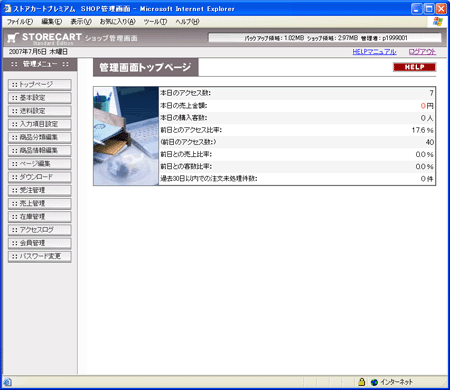Click the 過去30日以内での注文未処理件数 label
This screenshot has width=450, height=390.
[x=209, y=179]
